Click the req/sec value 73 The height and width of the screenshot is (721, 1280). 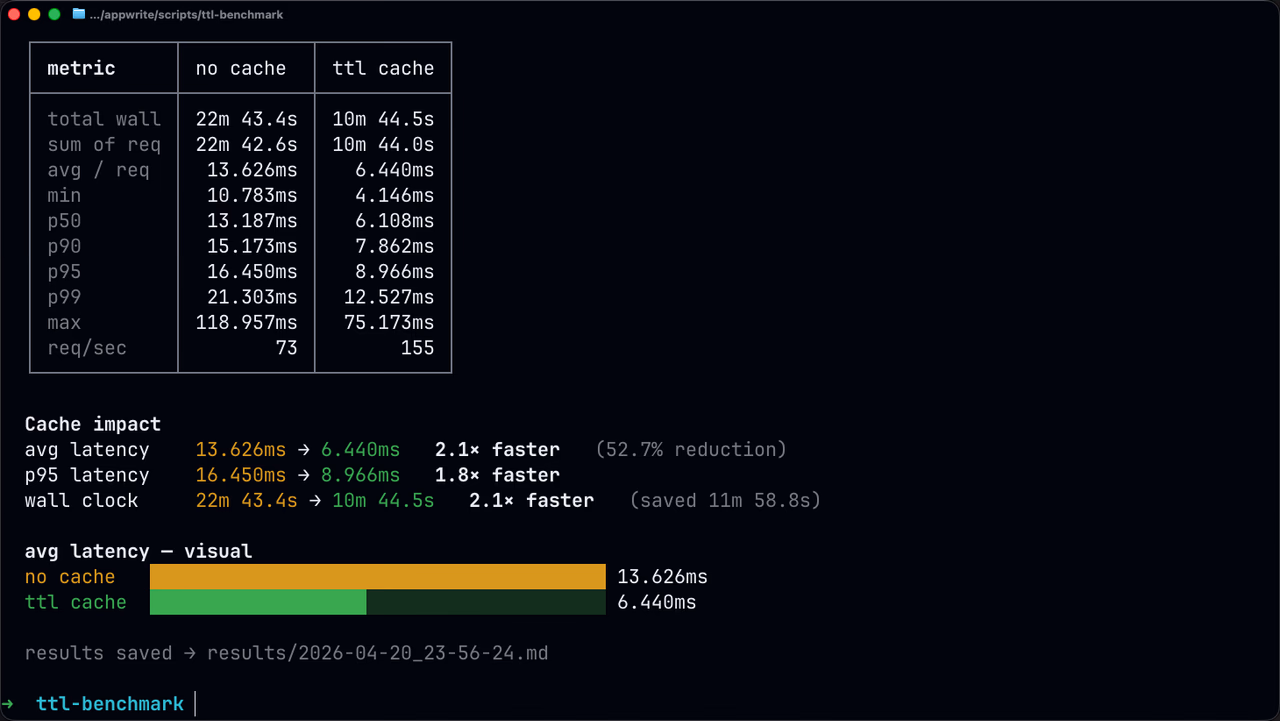click(x=287, y=348)
